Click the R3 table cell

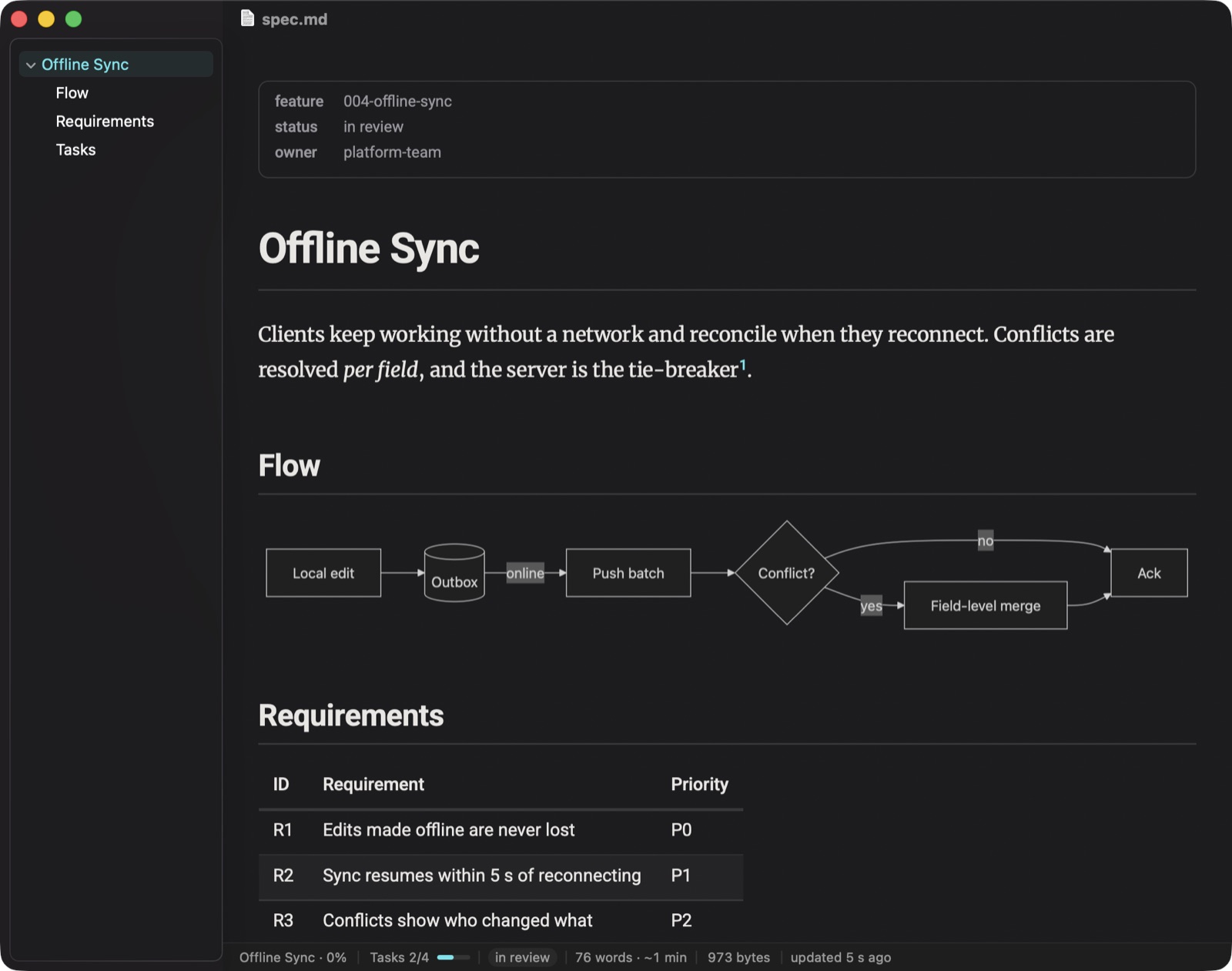(x=283, y=921)
